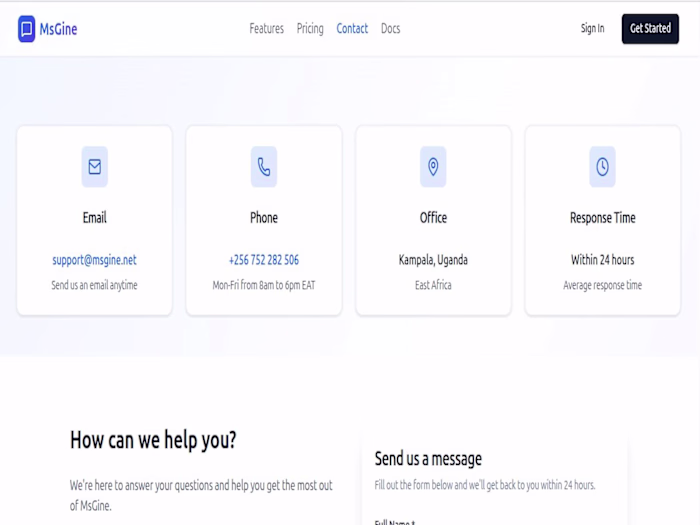Image resolution: width=700 pixels, height=525 pixels.
Task: Click the MsGine brand name
Action: [58, 29]
